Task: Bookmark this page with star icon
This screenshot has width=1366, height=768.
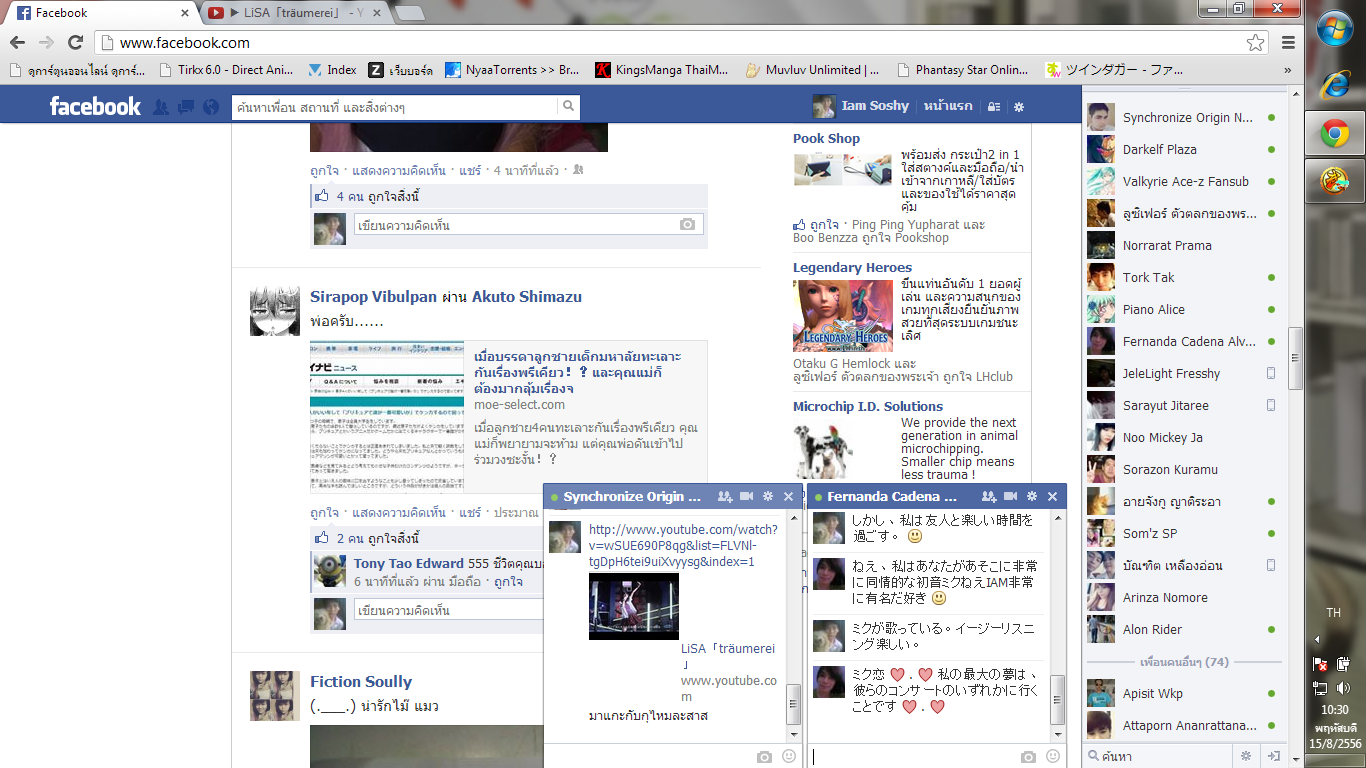Action: click(1255, 42)
